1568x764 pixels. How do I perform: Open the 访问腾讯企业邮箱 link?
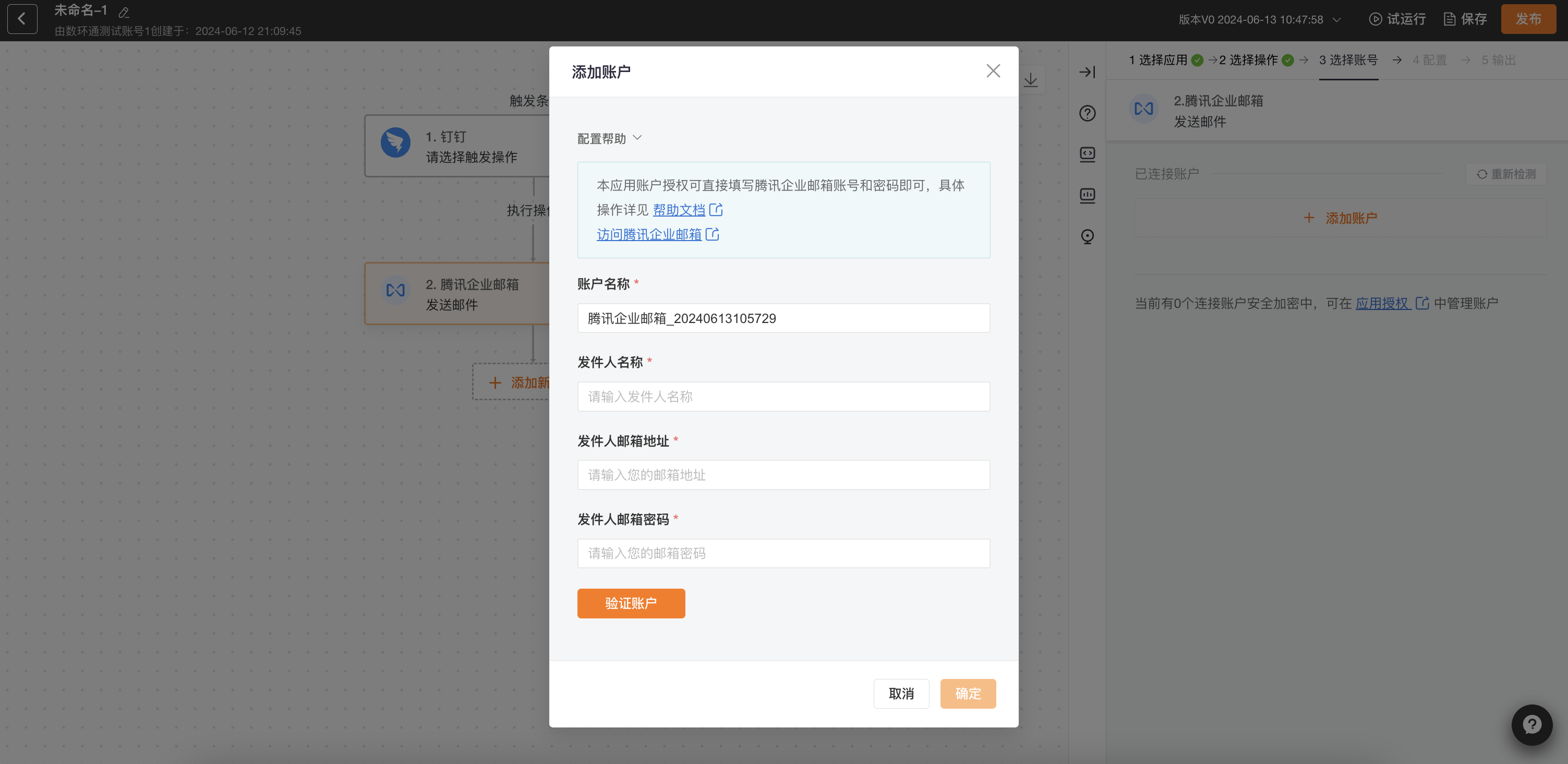[649, 234]
